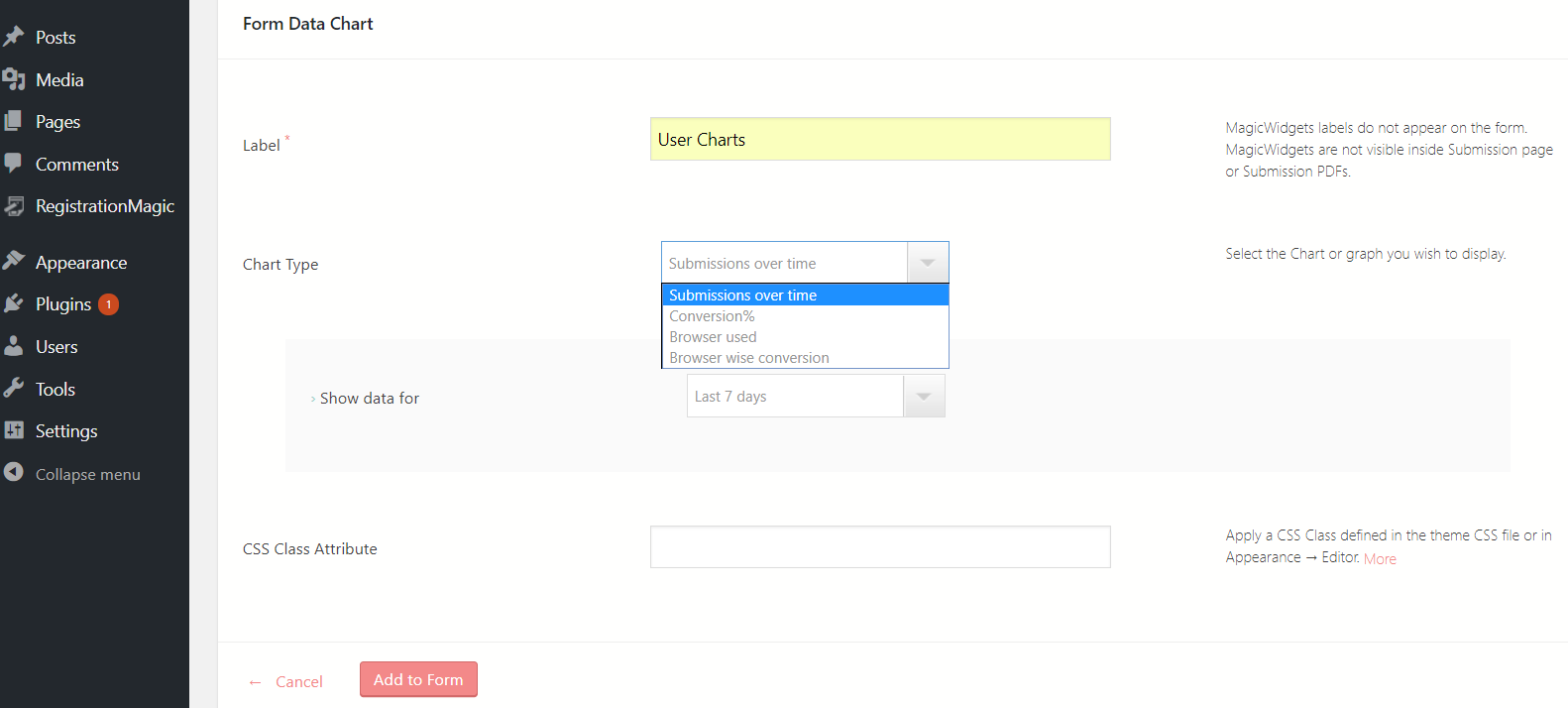Open the More link for CSS help
The width and height of the screenshot is (1568, 708).
(x=1380, y=559)
